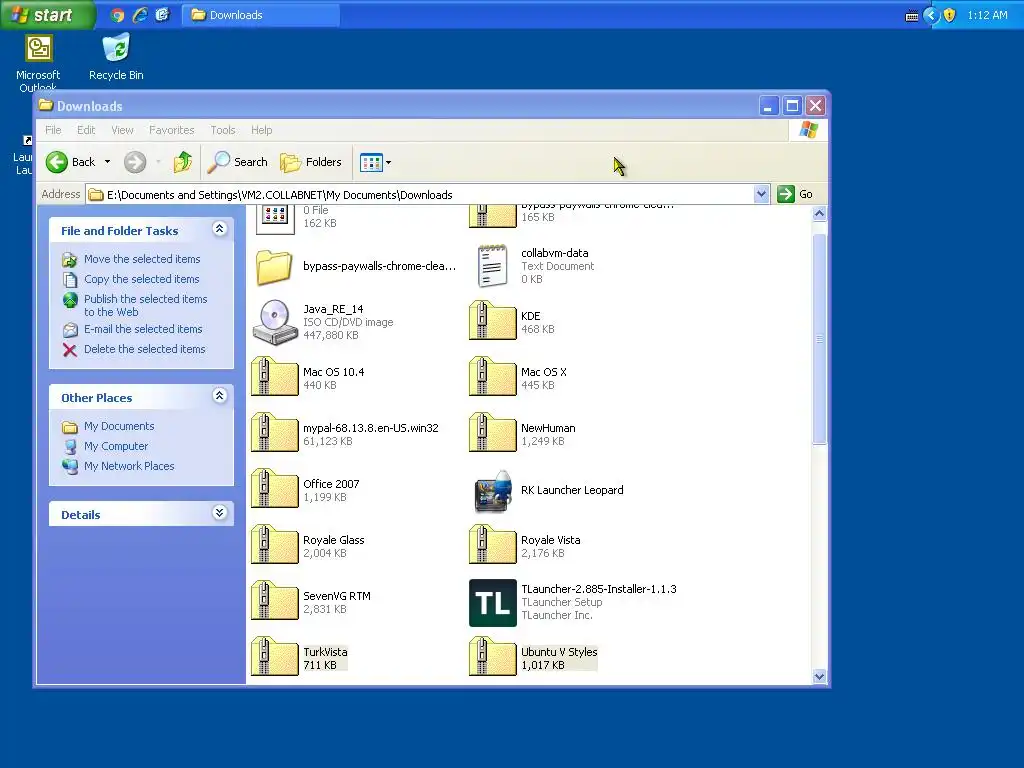Select the Royale Glass zip icon
The width and height of the screenshot is (1024, 768).
(275, 545)
